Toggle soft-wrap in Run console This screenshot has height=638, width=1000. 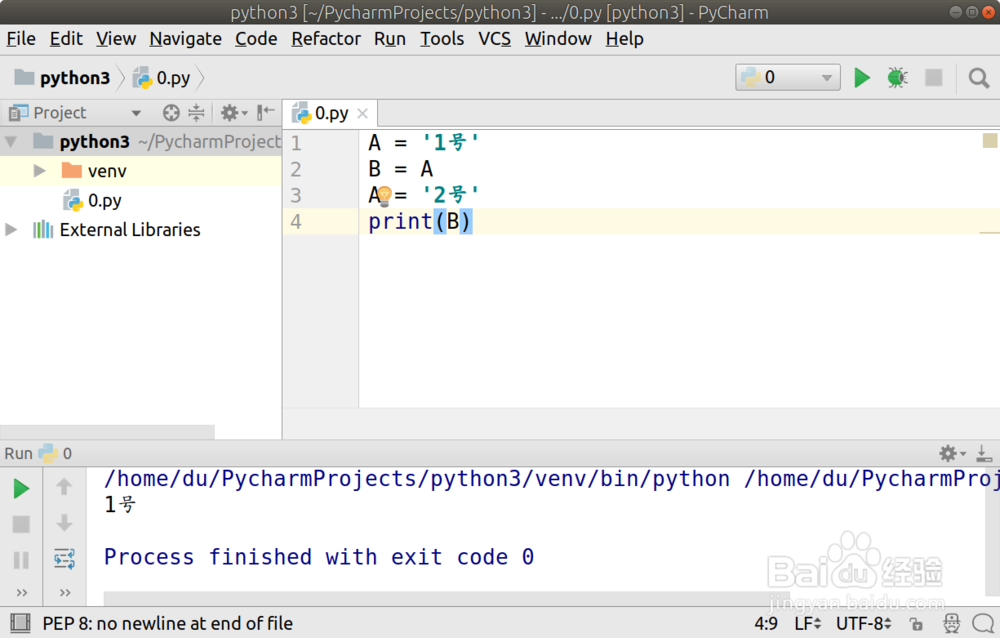64,559
